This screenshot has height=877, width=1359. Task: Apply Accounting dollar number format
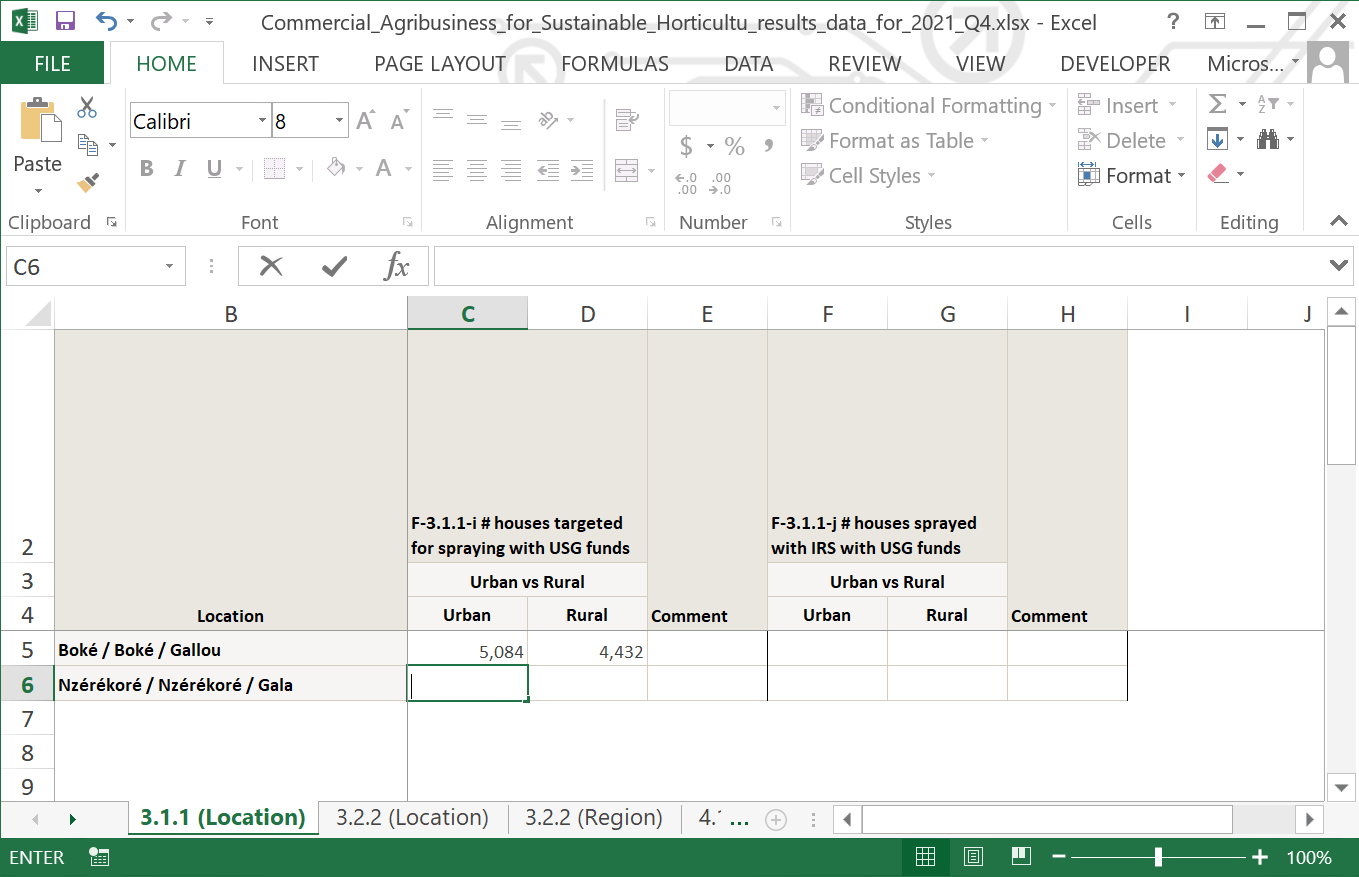686,147
